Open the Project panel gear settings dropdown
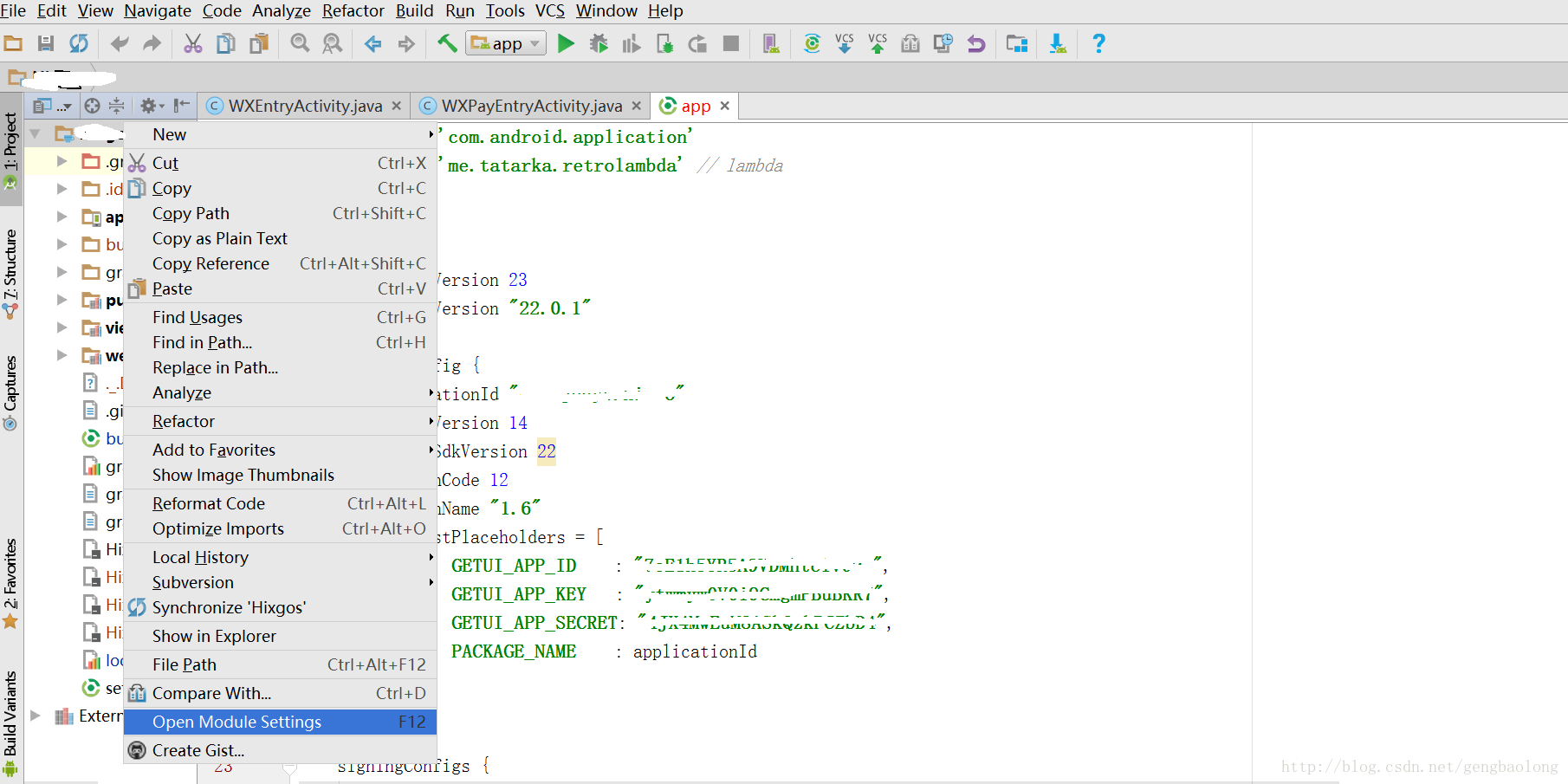This screenshot has width=1568, height=784. coord(152,106)
